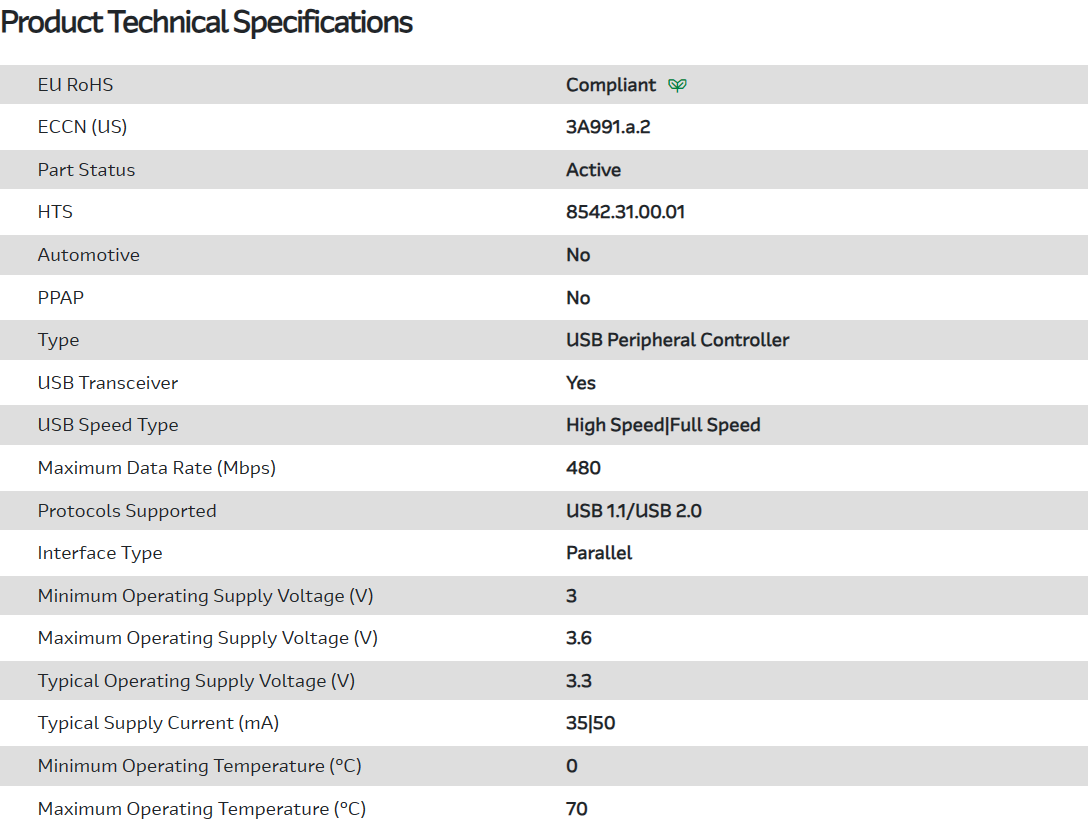Click the Parallel interface type value
The width and height of the screenshot is (1088, 821).
click(599, 553)
